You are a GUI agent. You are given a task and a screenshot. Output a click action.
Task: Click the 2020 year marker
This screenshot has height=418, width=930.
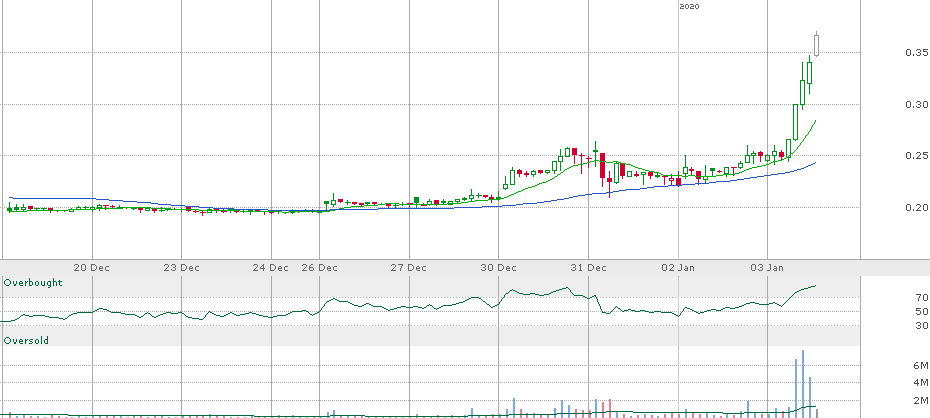[x=689, y=7]
